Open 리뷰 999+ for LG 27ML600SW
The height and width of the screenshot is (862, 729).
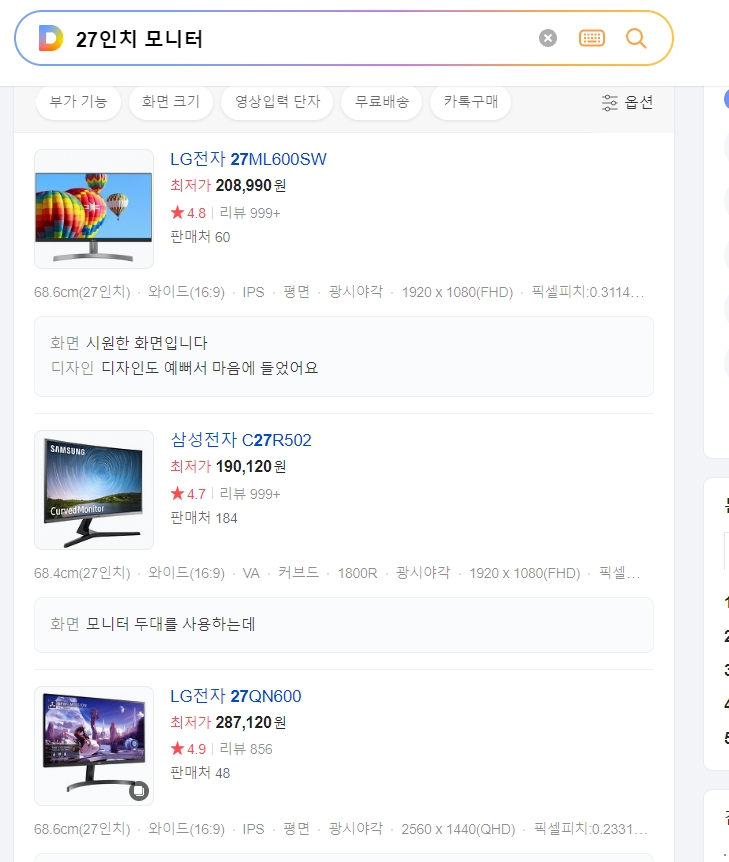[250, 213]
